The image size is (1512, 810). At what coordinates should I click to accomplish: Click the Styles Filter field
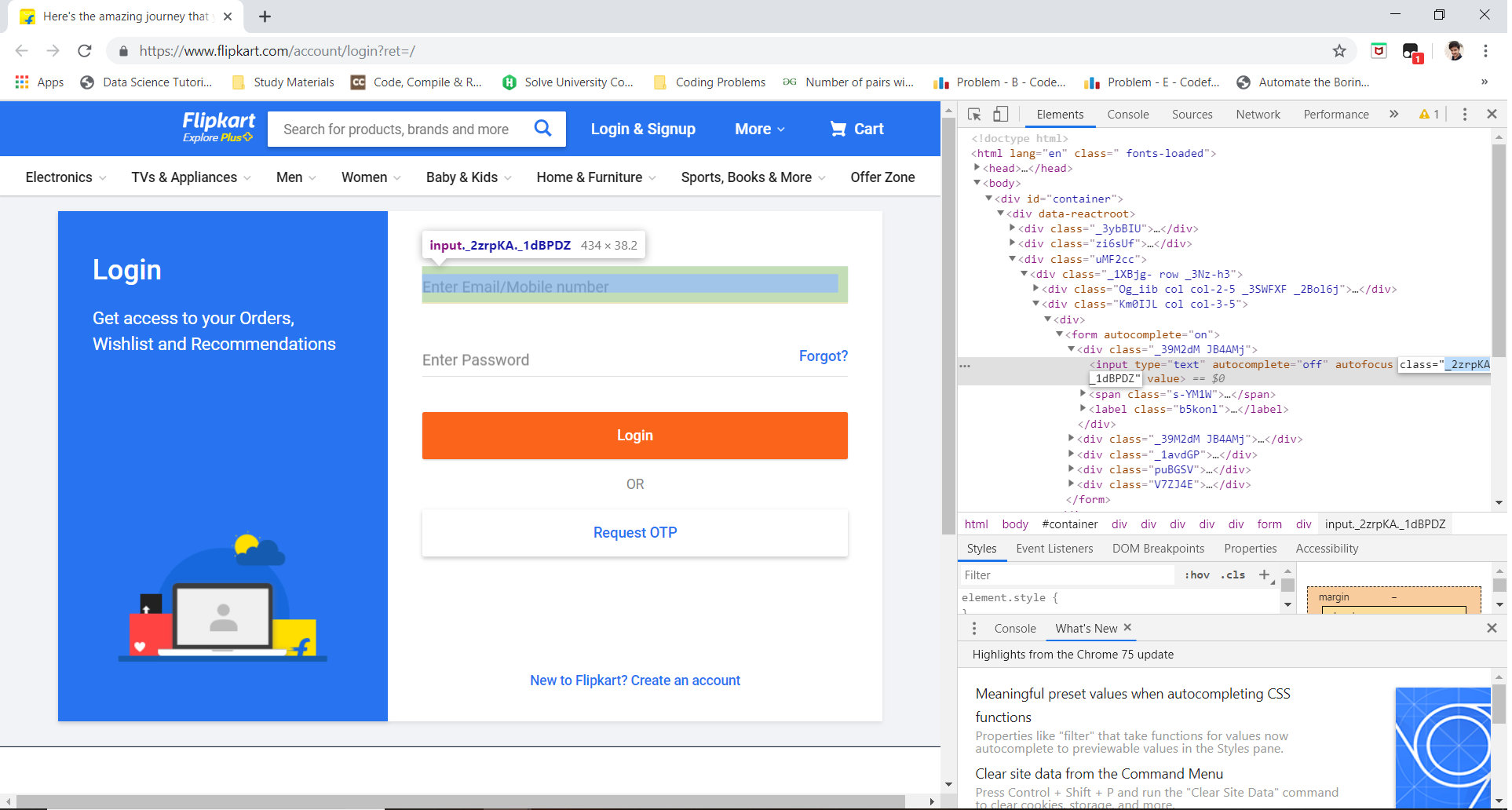click(x=1068, y=575)
